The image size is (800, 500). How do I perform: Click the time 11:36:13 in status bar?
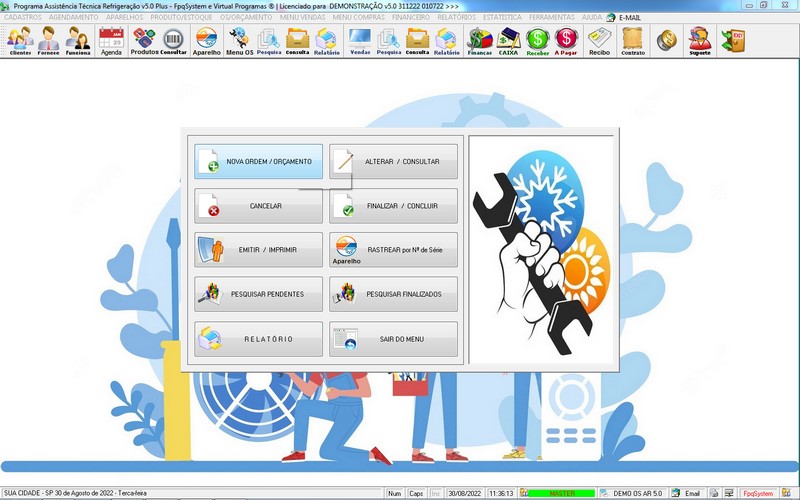[x=501, y=493]
